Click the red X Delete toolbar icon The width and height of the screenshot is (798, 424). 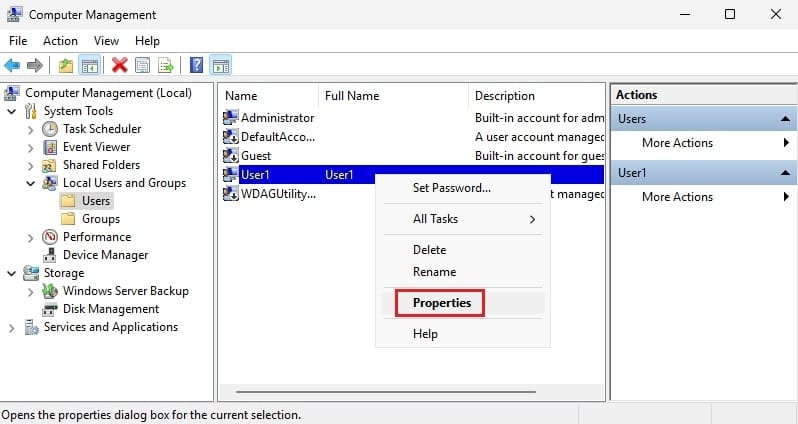120,65
